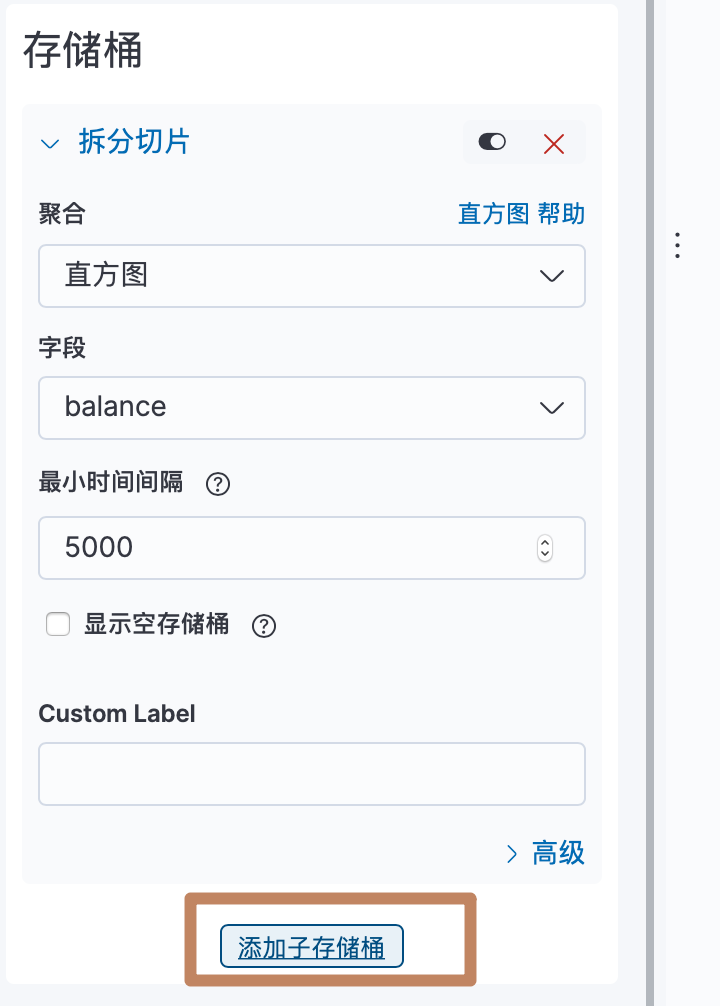
Task: Click the 拆分切片 section title
Action: pos(134,142)
